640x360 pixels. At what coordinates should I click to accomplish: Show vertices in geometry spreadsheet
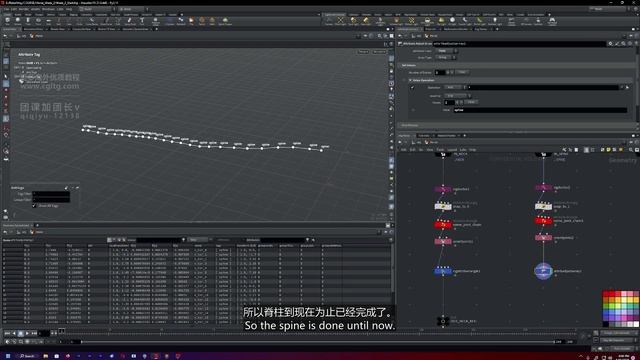point(114,240)
